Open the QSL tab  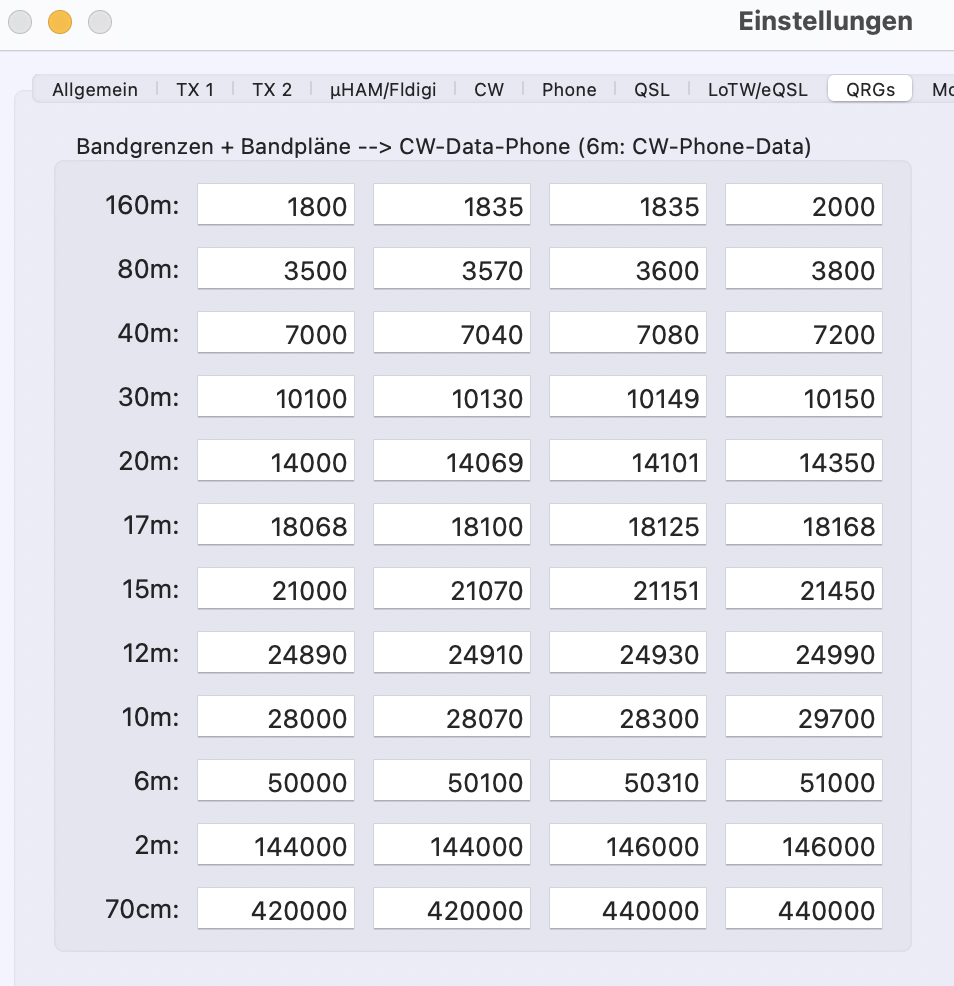coord(652,90)
